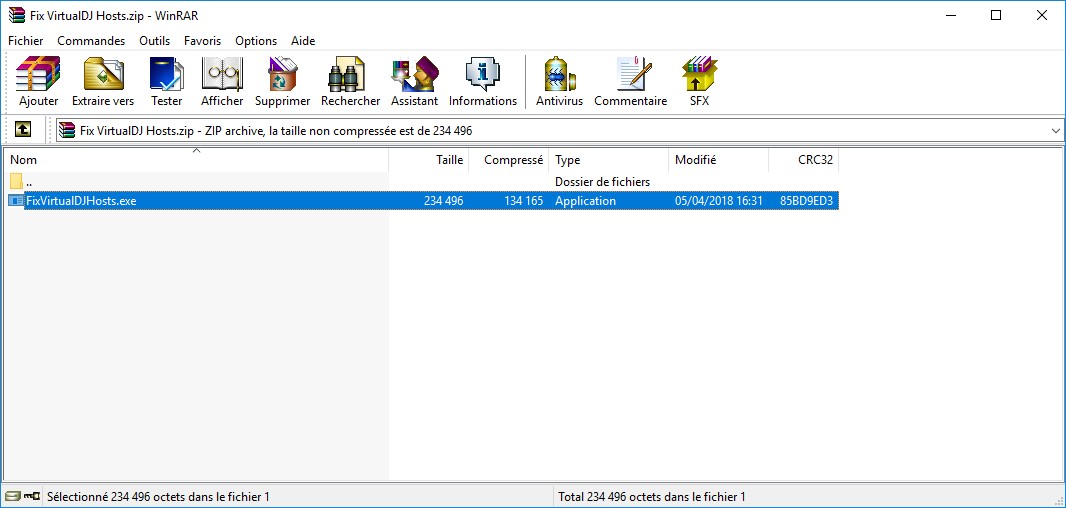Click the 'Dossier de fichiers' type cell
1066x508 pixels.
click(602, 182)
